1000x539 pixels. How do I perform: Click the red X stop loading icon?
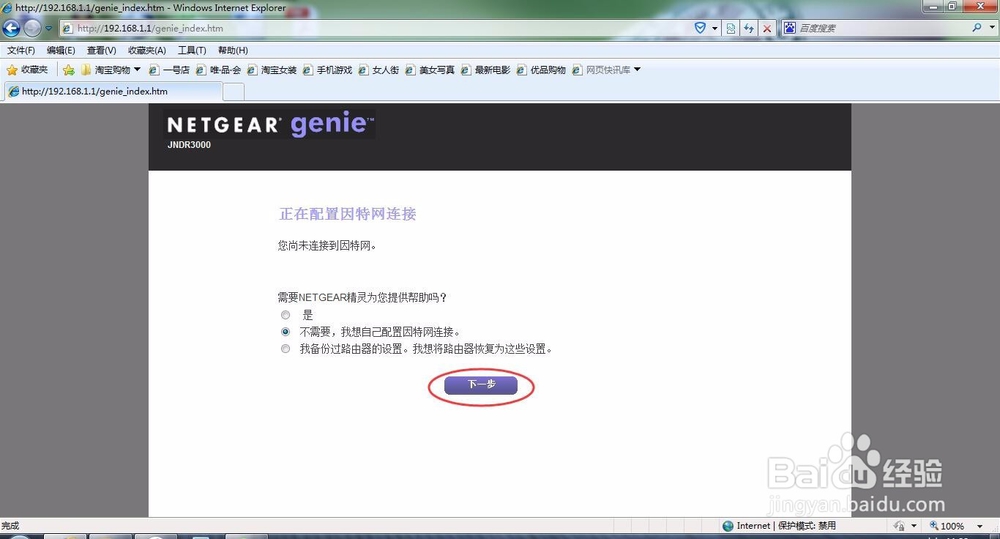[x=767, y=28]
